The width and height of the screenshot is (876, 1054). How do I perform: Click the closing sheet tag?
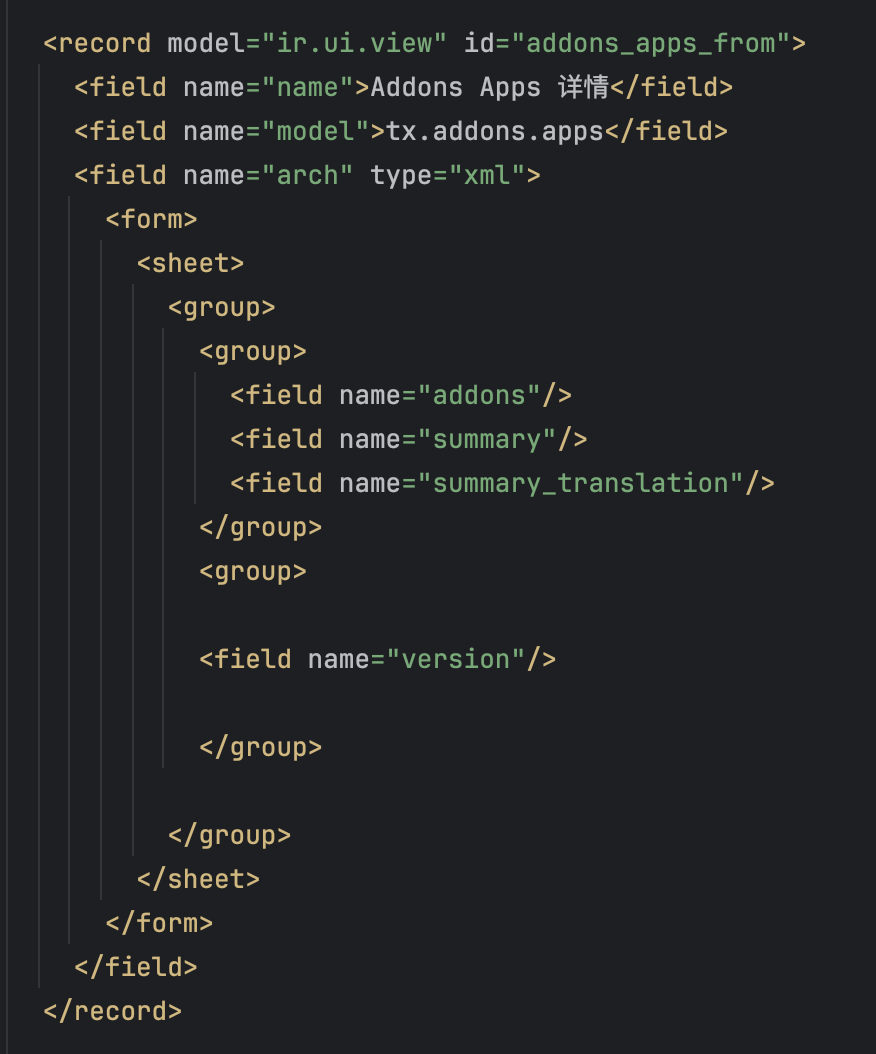point(198,879)
